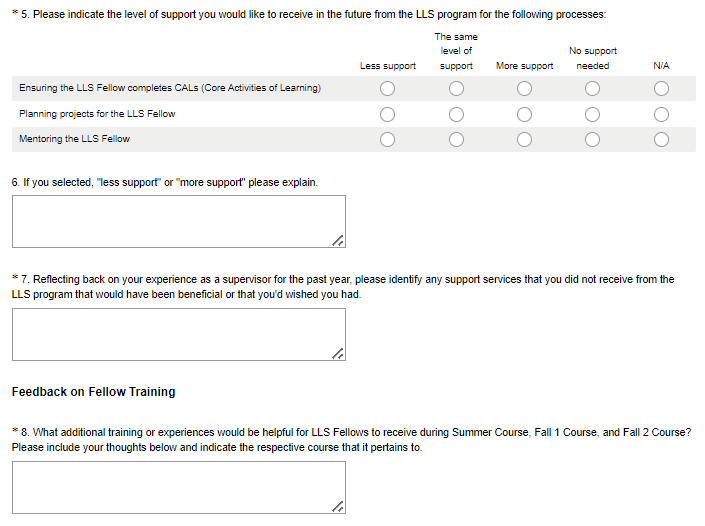This screenshot has width=705, height=526.
Task: Select Less support for Mentoring the Fellow
Action: coord(388,139)
